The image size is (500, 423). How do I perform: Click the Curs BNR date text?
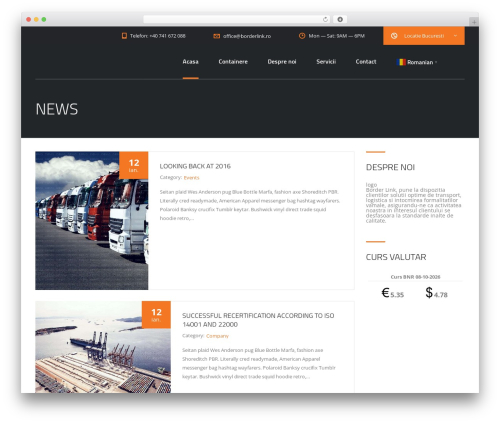pos(415,277)
